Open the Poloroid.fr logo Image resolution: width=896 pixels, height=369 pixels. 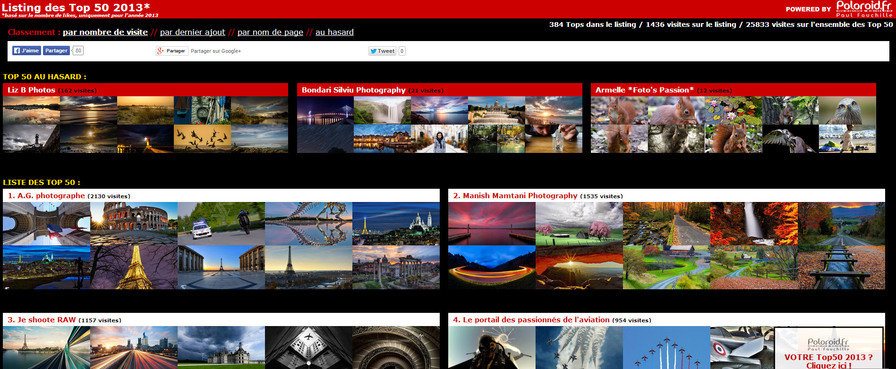863,9
